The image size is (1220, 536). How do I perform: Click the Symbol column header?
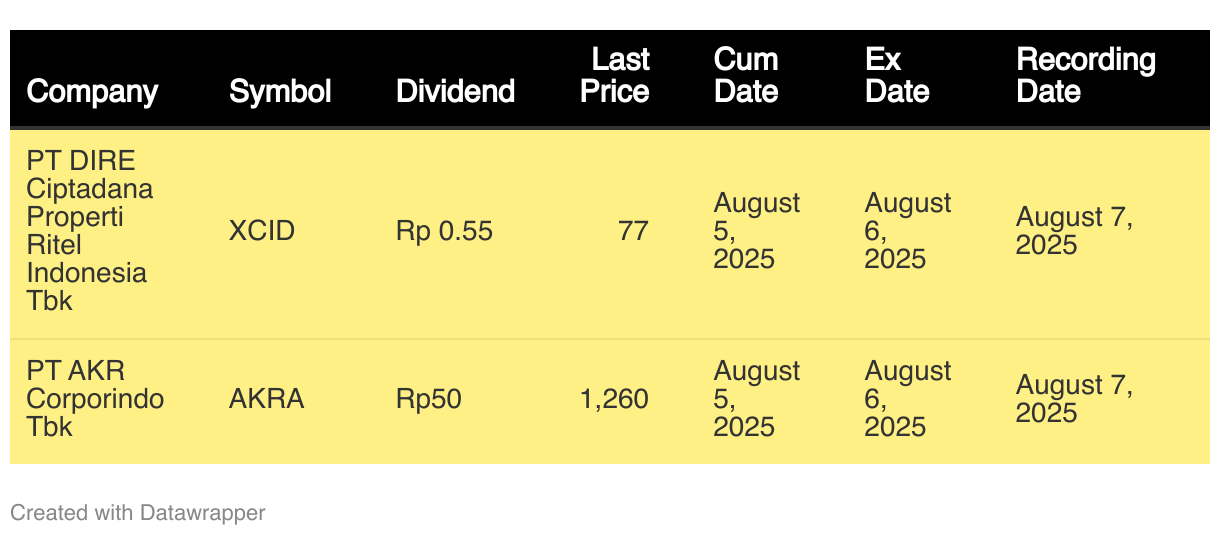tap(280, 91)
